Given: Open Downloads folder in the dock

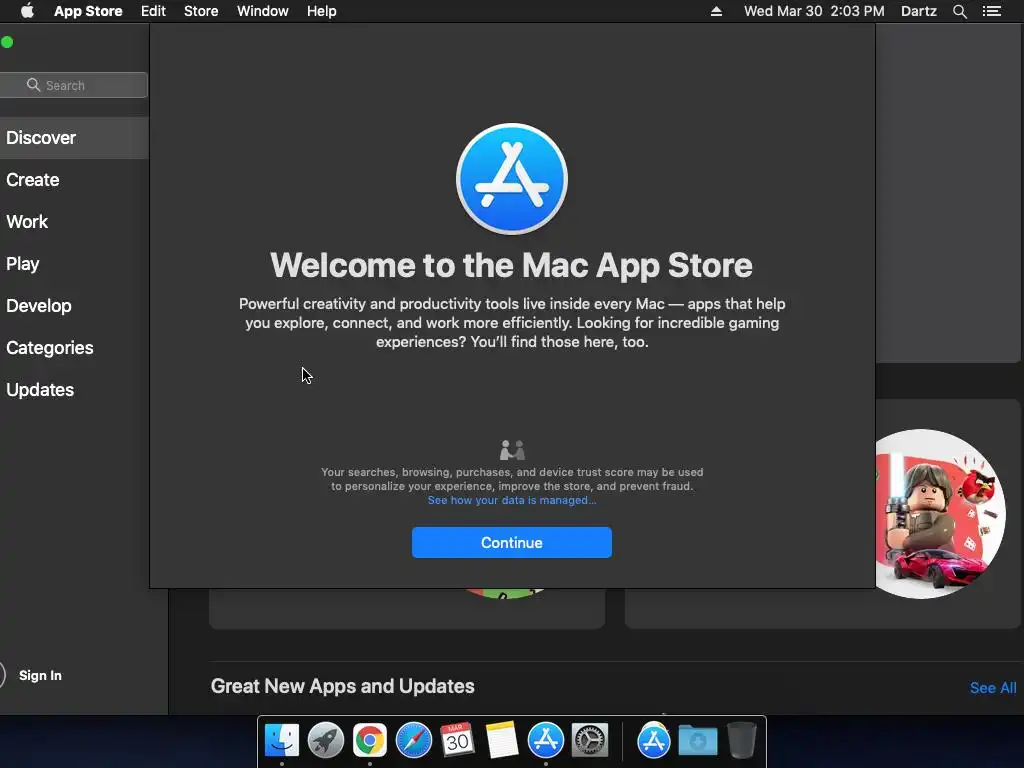Looking at the screenshot, I should point(697,741).
